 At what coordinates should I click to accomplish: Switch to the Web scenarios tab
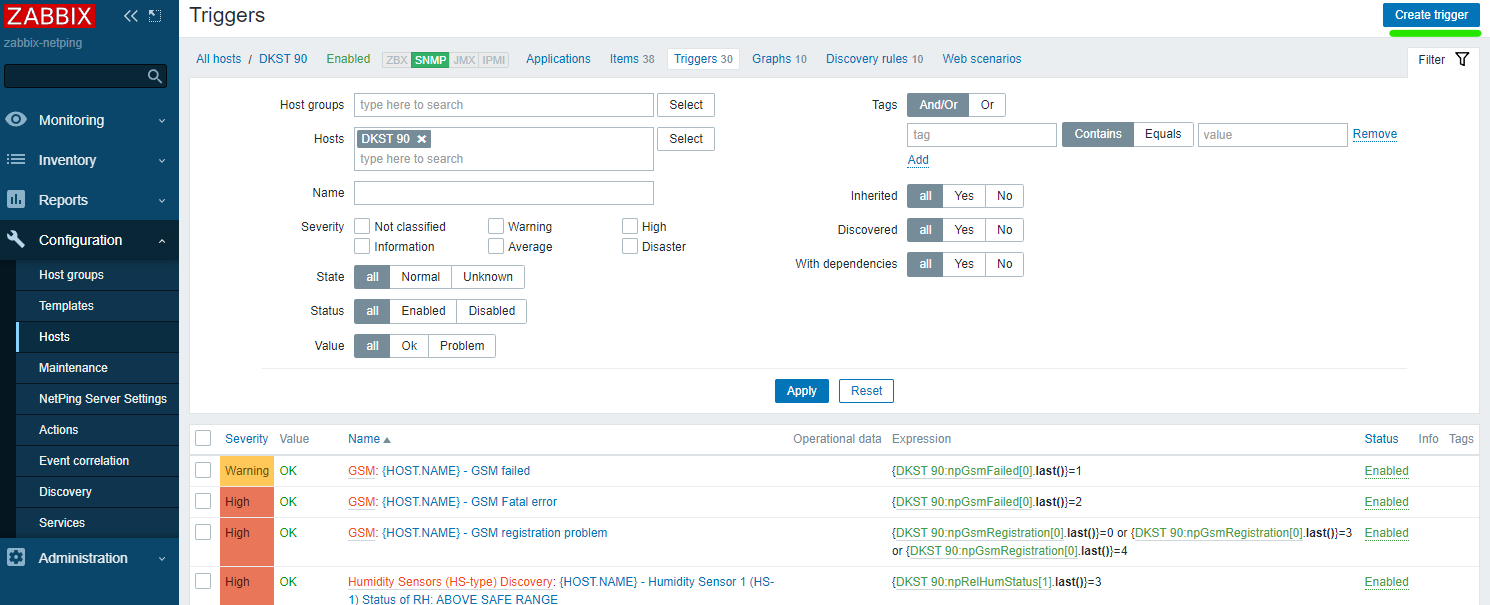click(x=982, y=59)
